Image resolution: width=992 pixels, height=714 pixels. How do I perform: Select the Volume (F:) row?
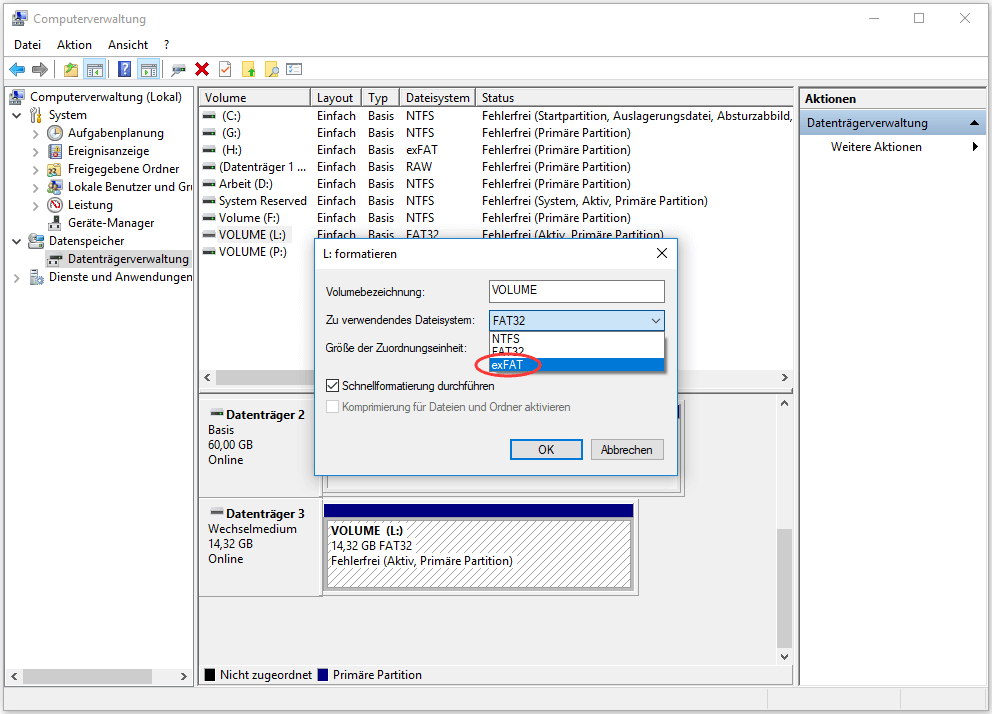coord(497,218)
